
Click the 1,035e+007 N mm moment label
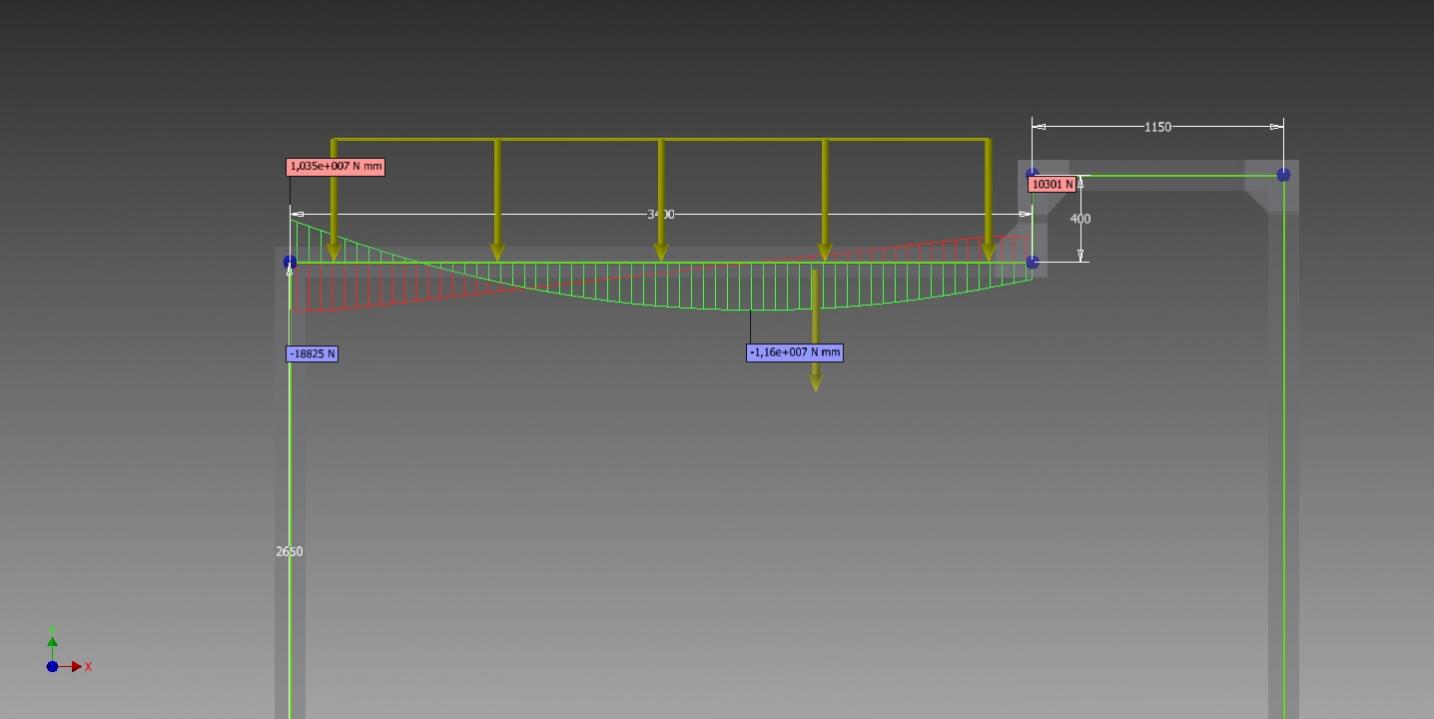[x=335, y=166]
